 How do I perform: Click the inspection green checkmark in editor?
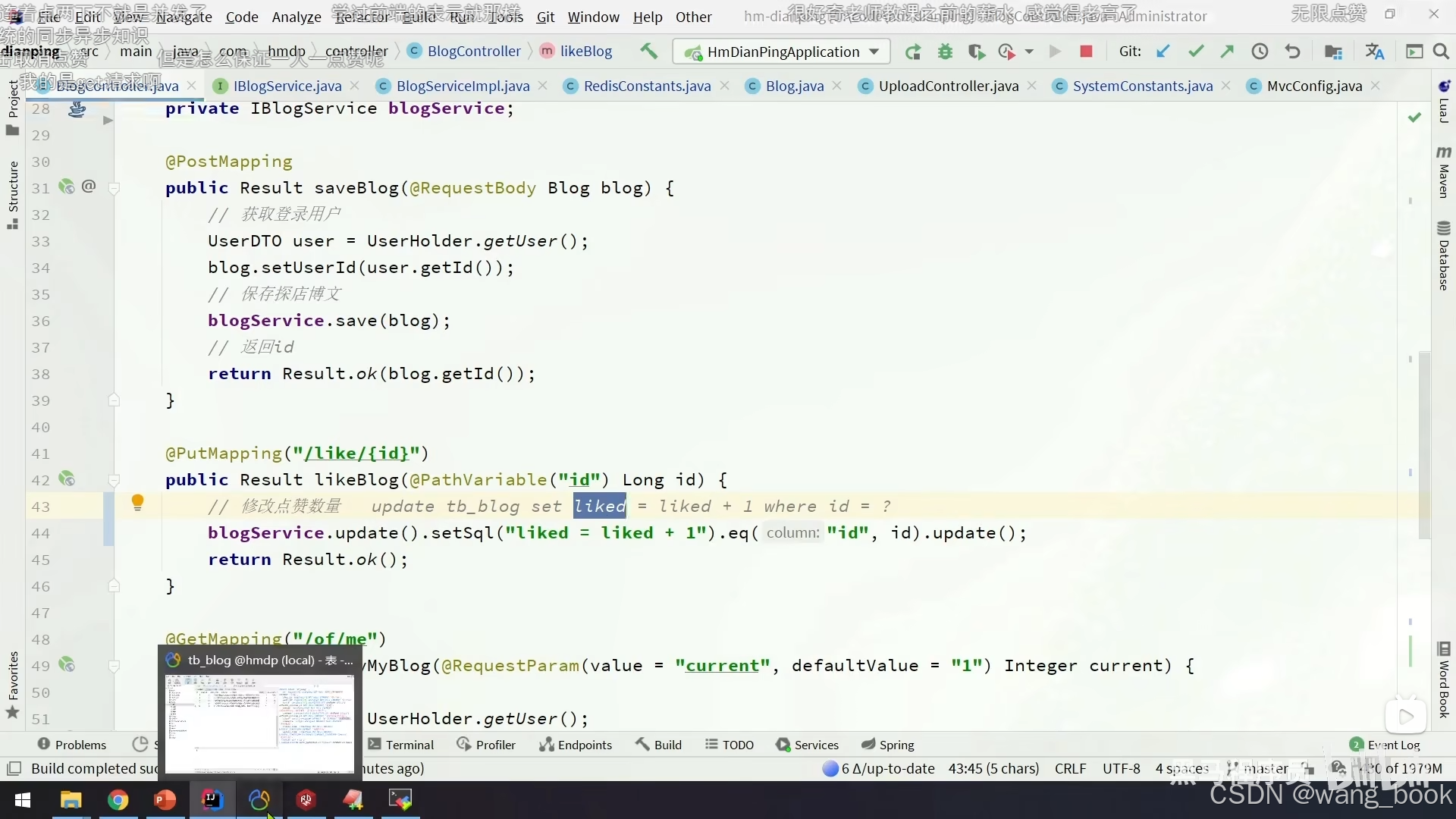(1414, 118)
